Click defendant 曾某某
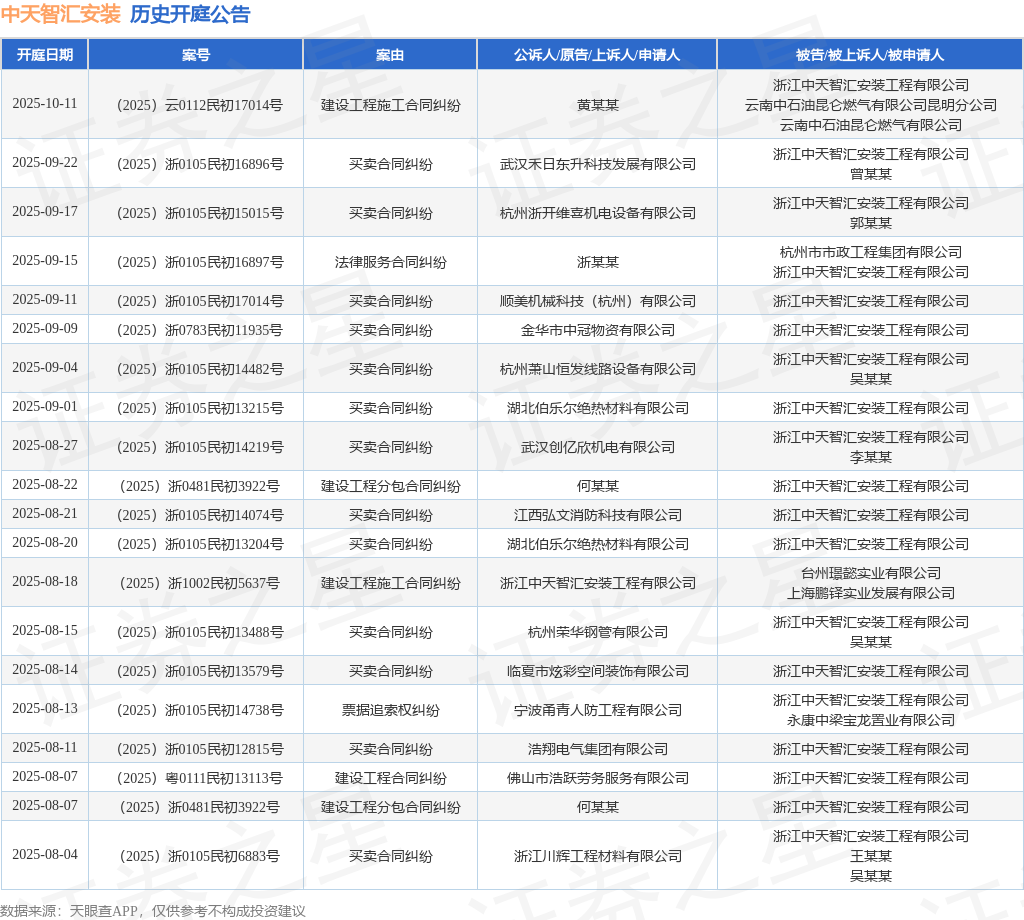 [871, 174]
